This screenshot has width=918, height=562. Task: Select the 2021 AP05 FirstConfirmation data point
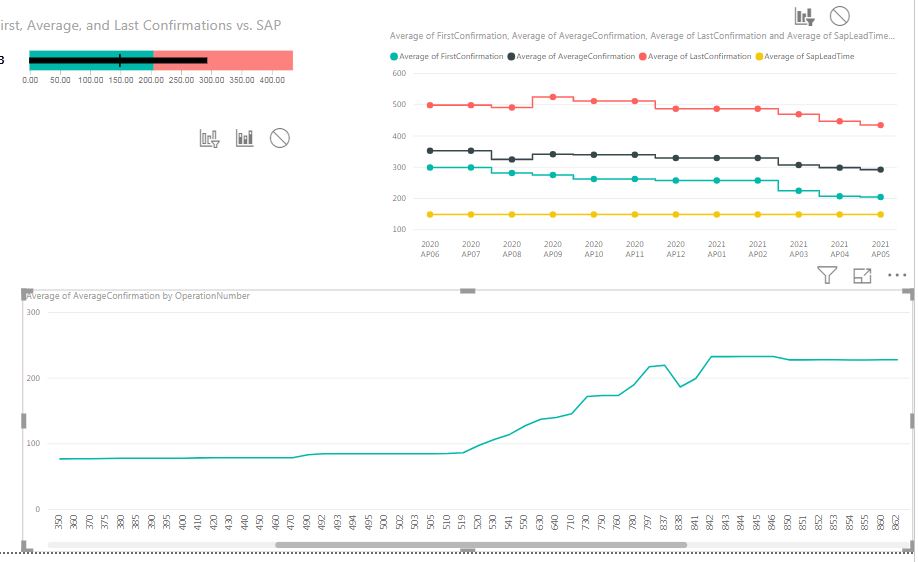[x=881, y=197]
